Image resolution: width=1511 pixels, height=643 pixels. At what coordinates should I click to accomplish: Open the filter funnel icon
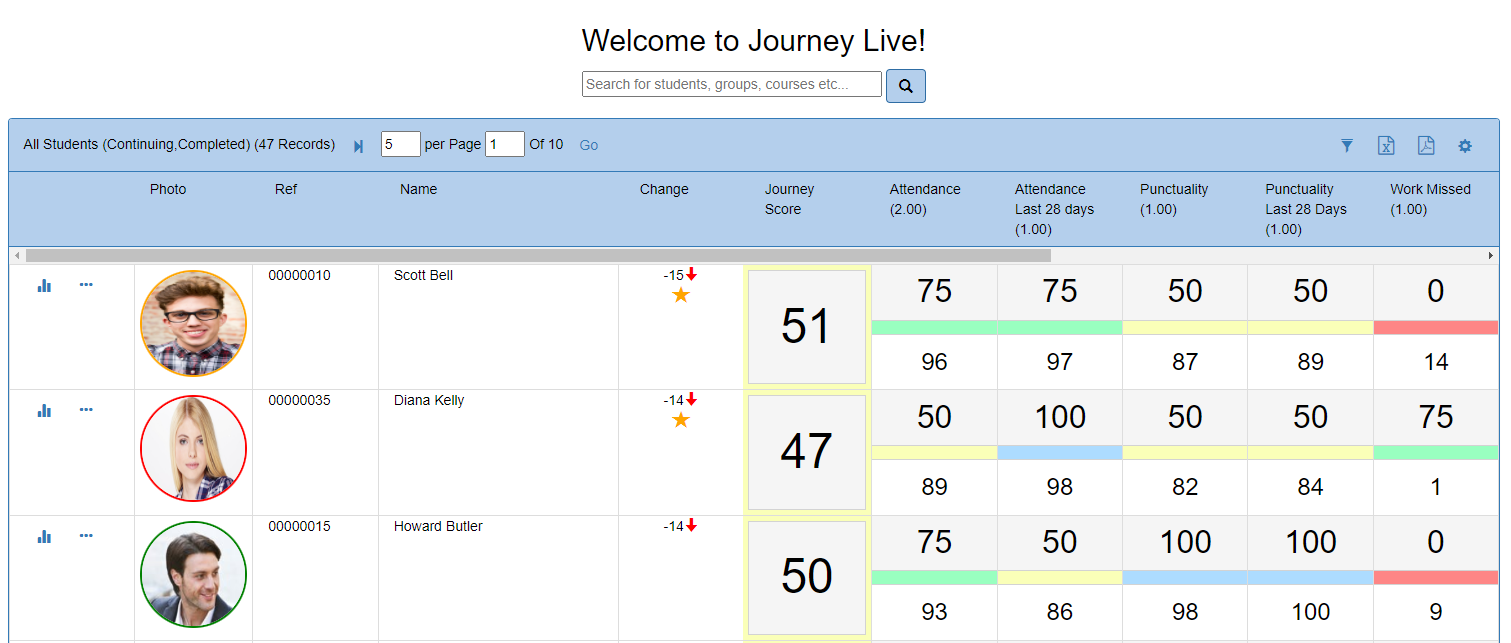(x=1347, y=146)
